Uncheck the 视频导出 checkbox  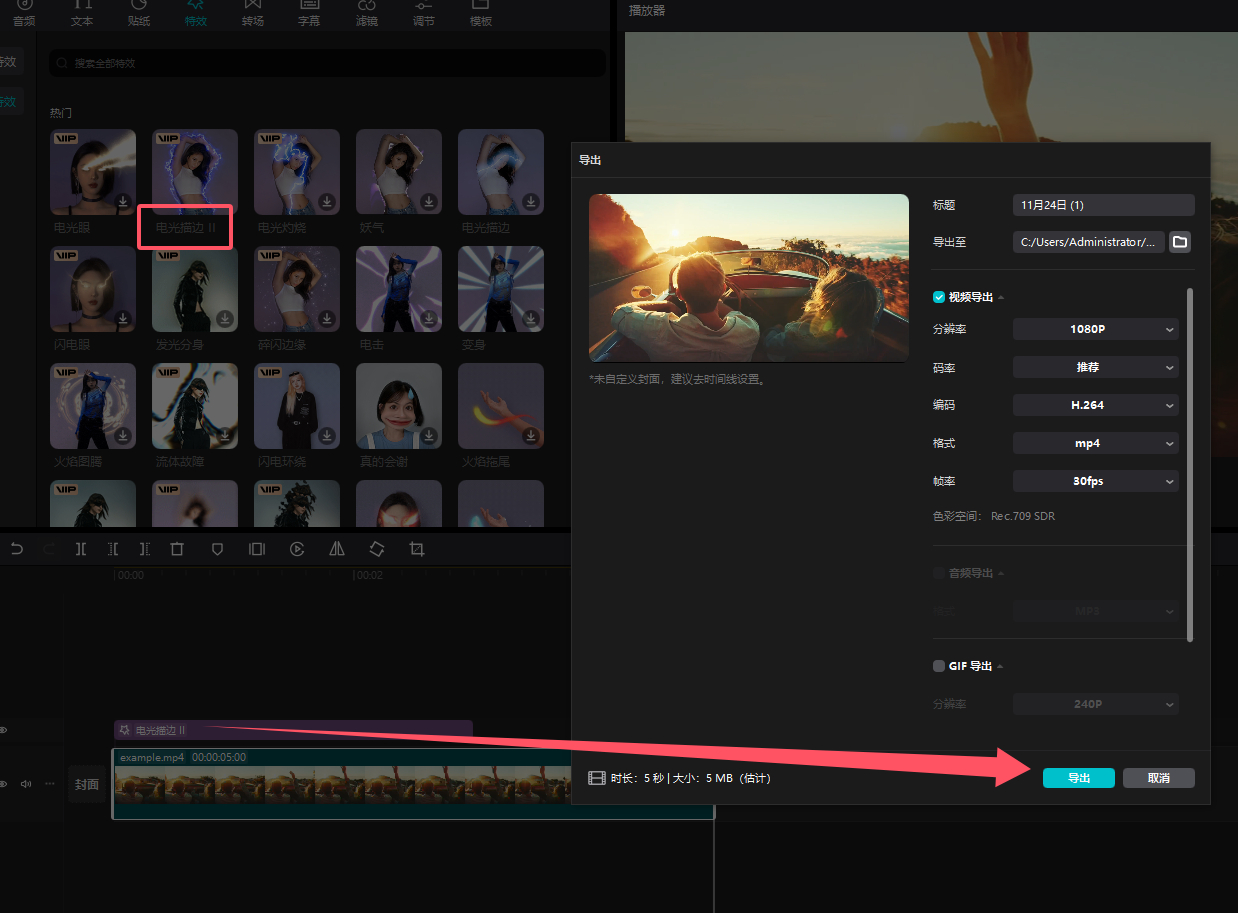tap(939, 297)
